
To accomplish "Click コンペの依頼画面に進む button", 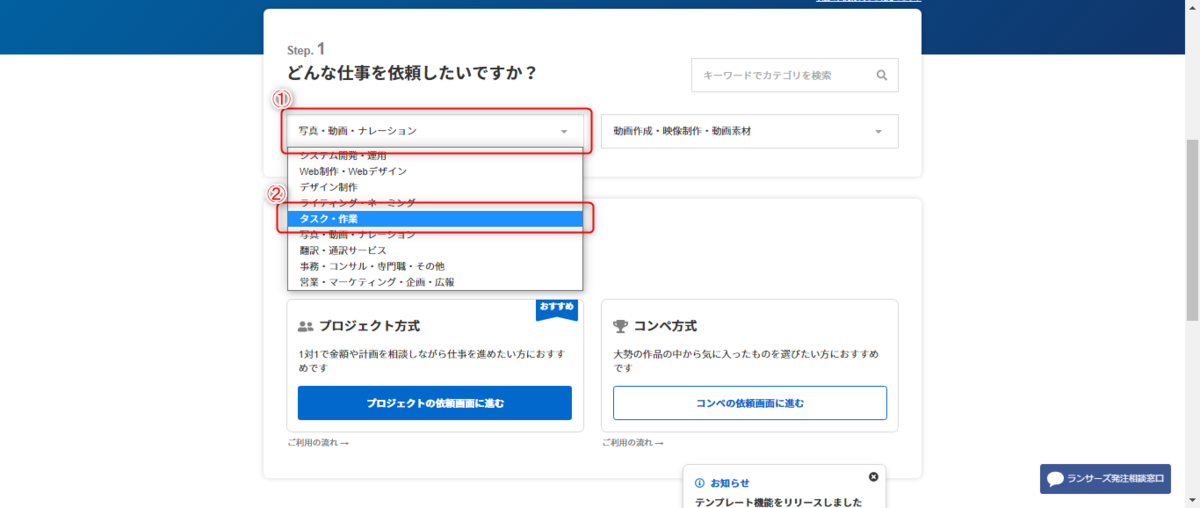I will (750, 403).
